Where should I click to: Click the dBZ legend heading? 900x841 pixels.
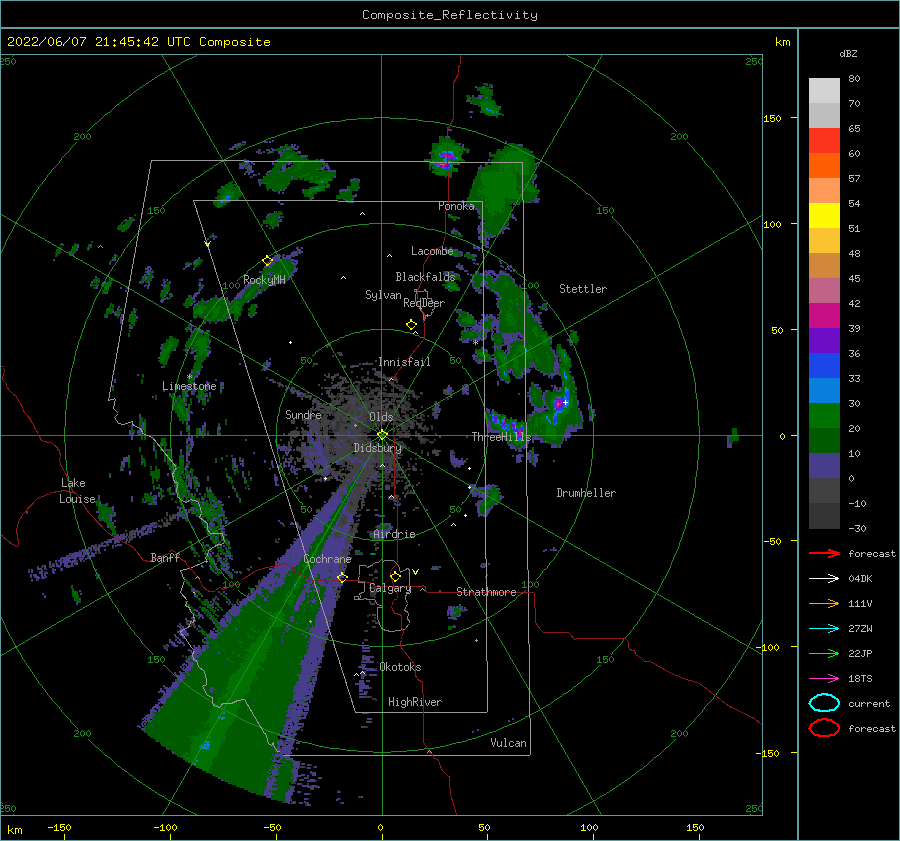tap(848, 53)
